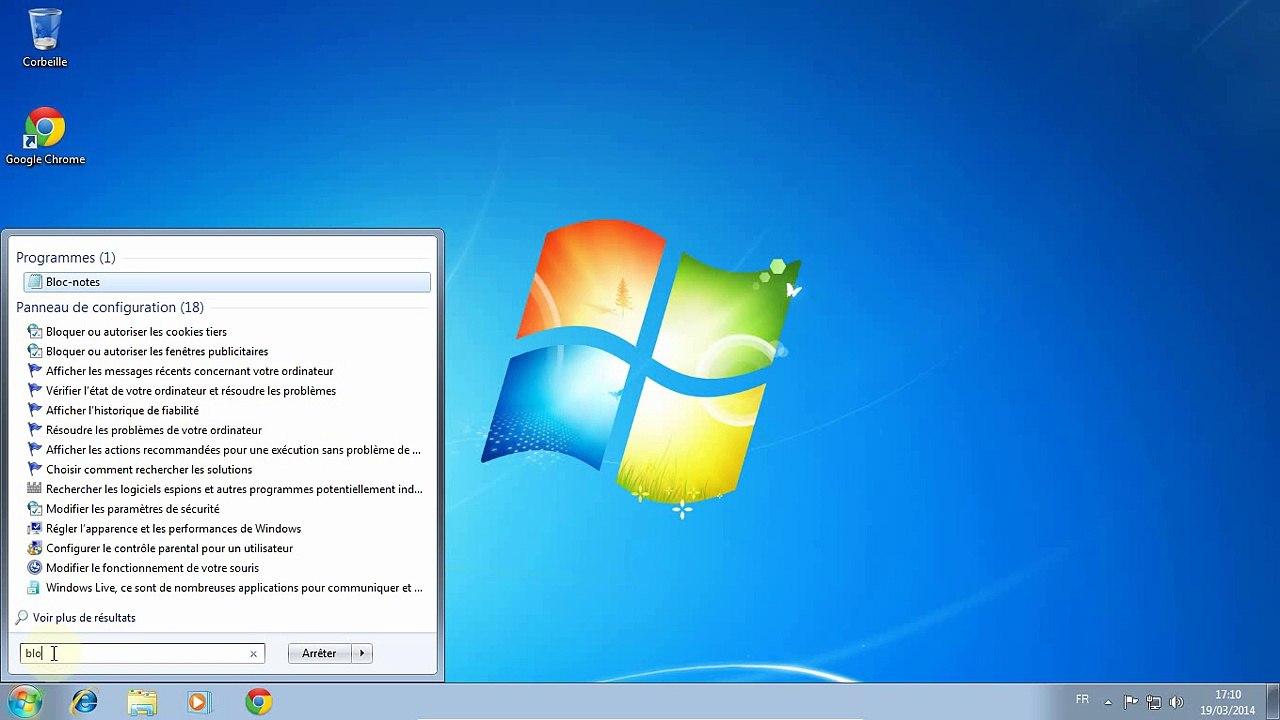This screenshot has width=1280, height=720.
Task: Click the volume speaker tray icon
Action: tap(1176, 702)
